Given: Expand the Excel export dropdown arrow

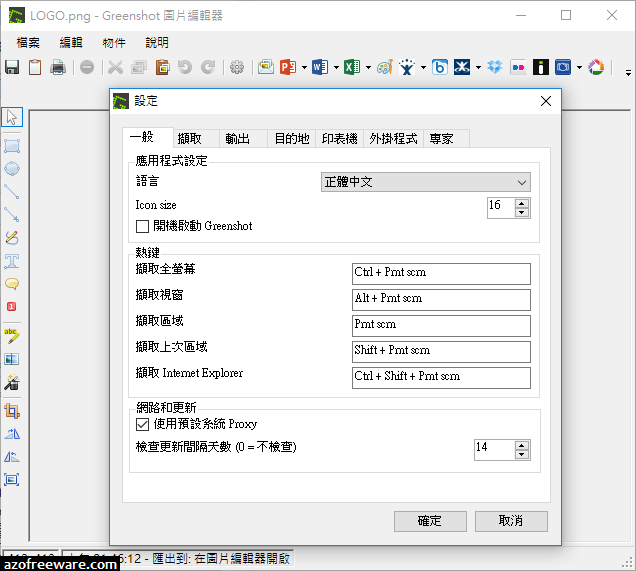Looking at the screenshot, I should point(368,67).
